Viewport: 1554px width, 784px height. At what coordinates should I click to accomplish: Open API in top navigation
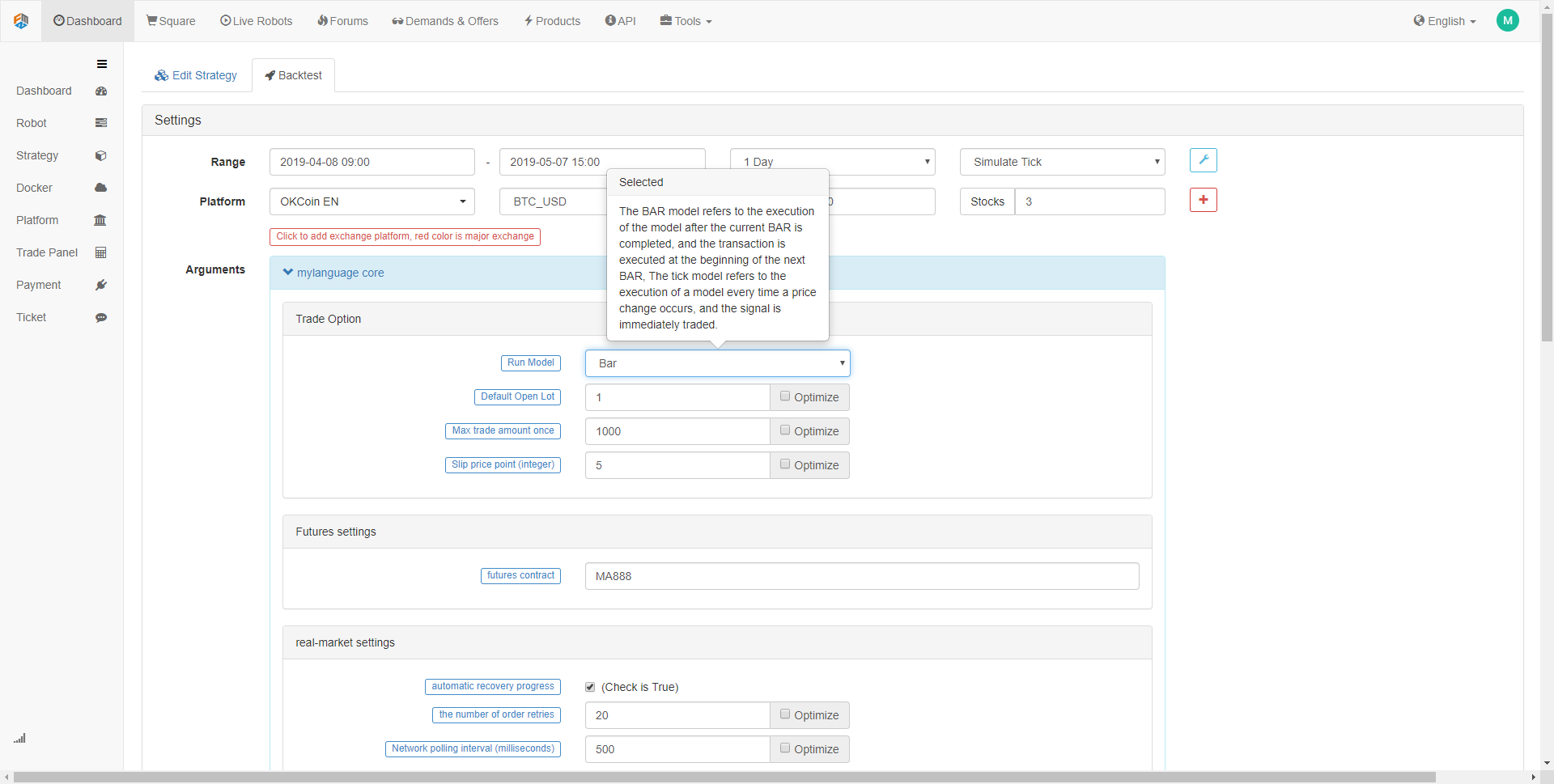[621, 21]
